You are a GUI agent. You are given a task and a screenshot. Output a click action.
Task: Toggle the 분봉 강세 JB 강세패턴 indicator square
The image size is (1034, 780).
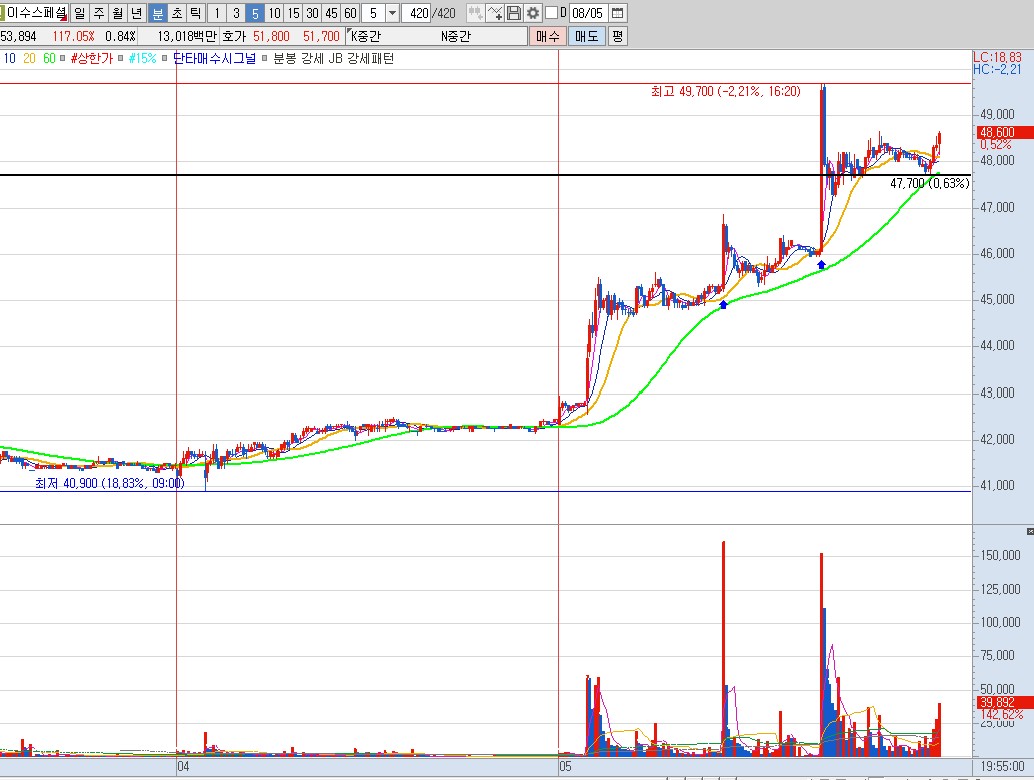coord(264,58)
